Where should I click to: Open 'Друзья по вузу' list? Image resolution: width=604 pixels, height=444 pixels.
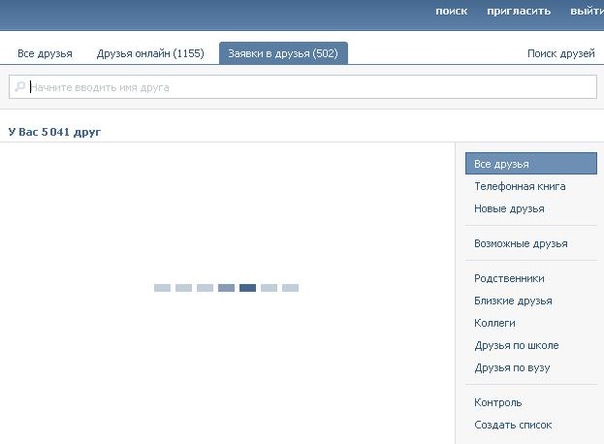tap(512, 367)
